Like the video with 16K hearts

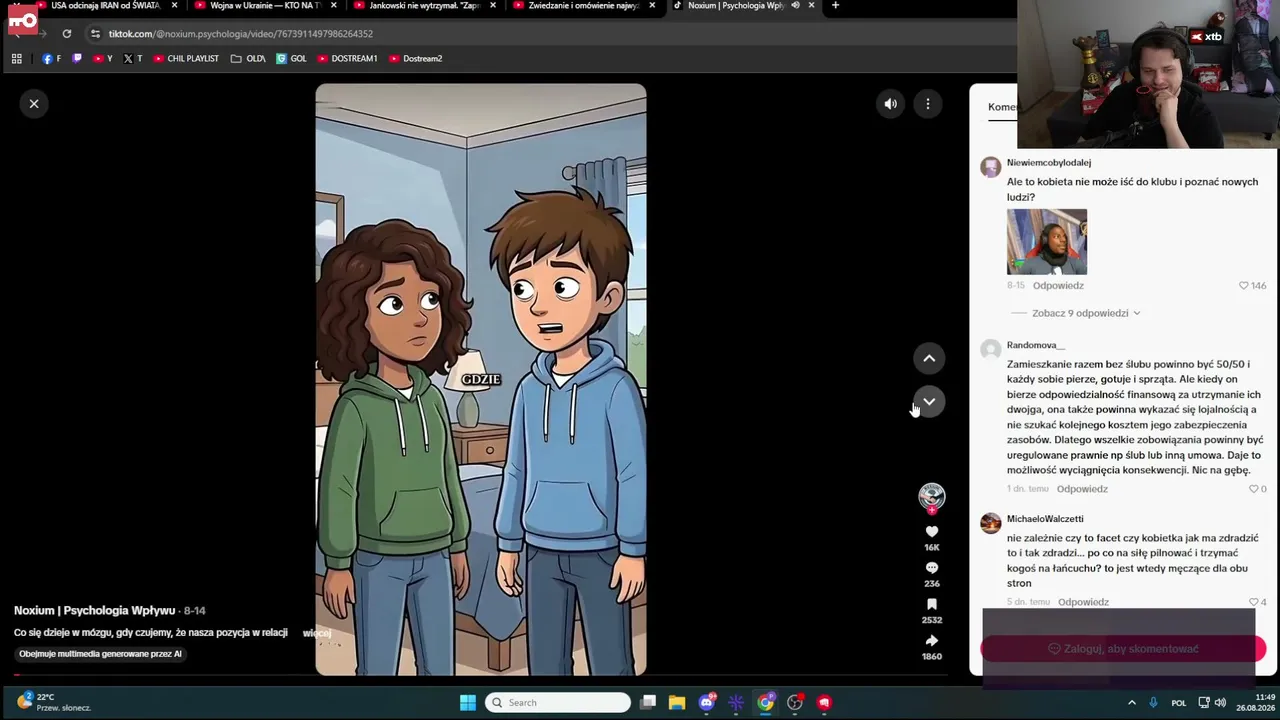[x=932, y=532]
